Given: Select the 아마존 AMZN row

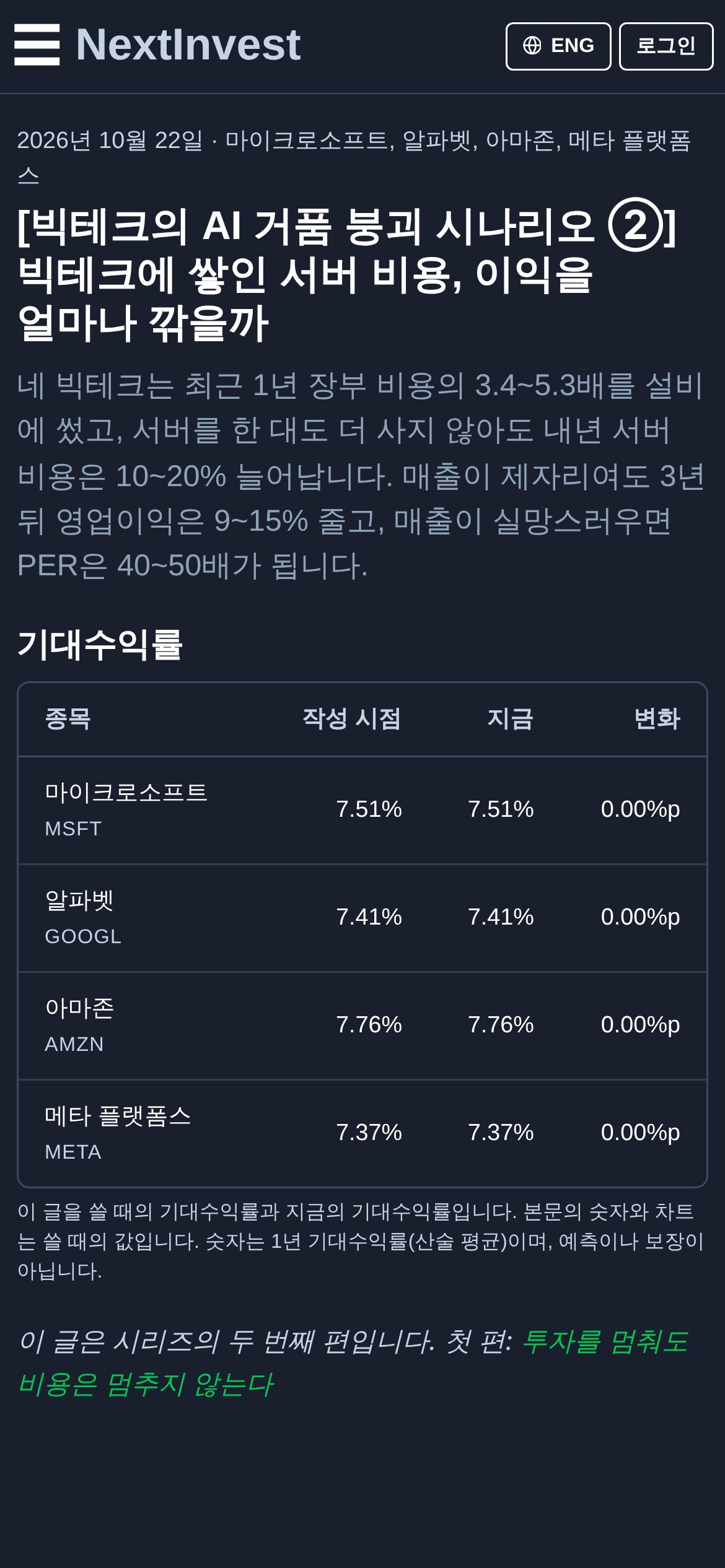Looking at the screenshot, I should tap(362, 1026).
